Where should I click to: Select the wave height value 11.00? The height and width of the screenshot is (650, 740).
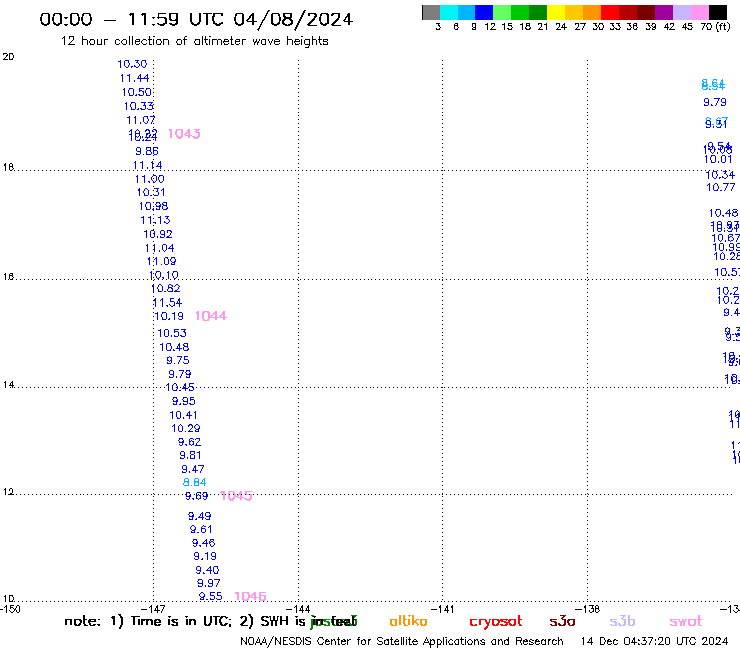[150, 179]
